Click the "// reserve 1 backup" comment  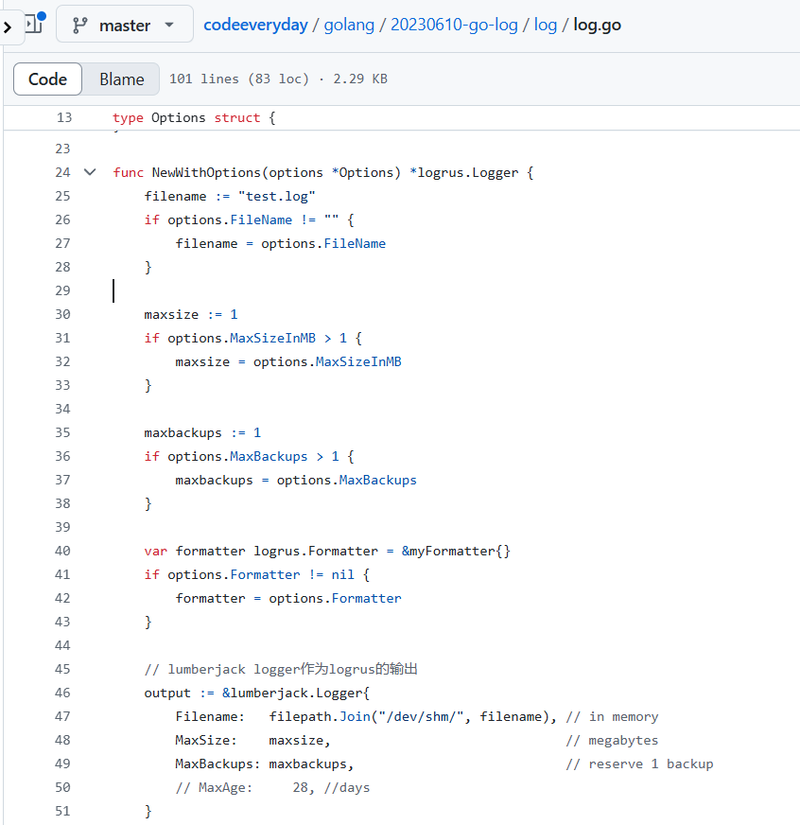pos(639,764)
